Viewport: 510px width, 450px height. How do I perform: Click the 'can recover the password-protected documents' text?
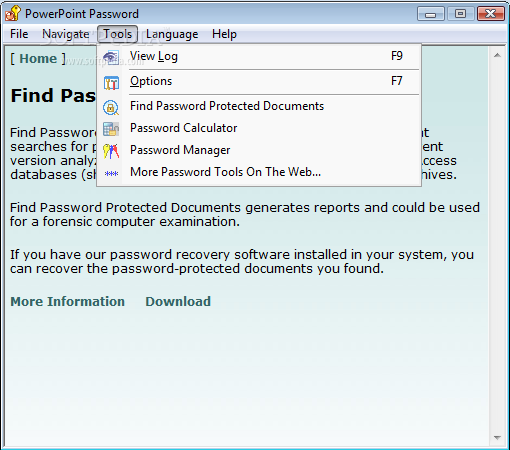(161, 269)
